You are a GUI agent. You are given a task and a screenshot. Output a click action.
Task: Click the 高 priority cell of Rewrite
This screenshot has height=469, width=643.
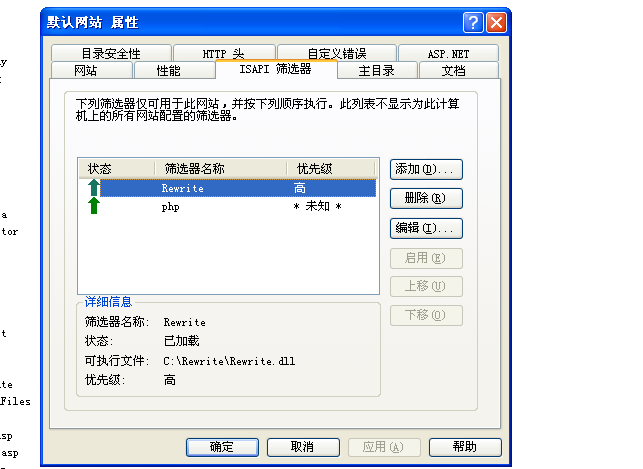pyautogui.click(x=299, y=188)
